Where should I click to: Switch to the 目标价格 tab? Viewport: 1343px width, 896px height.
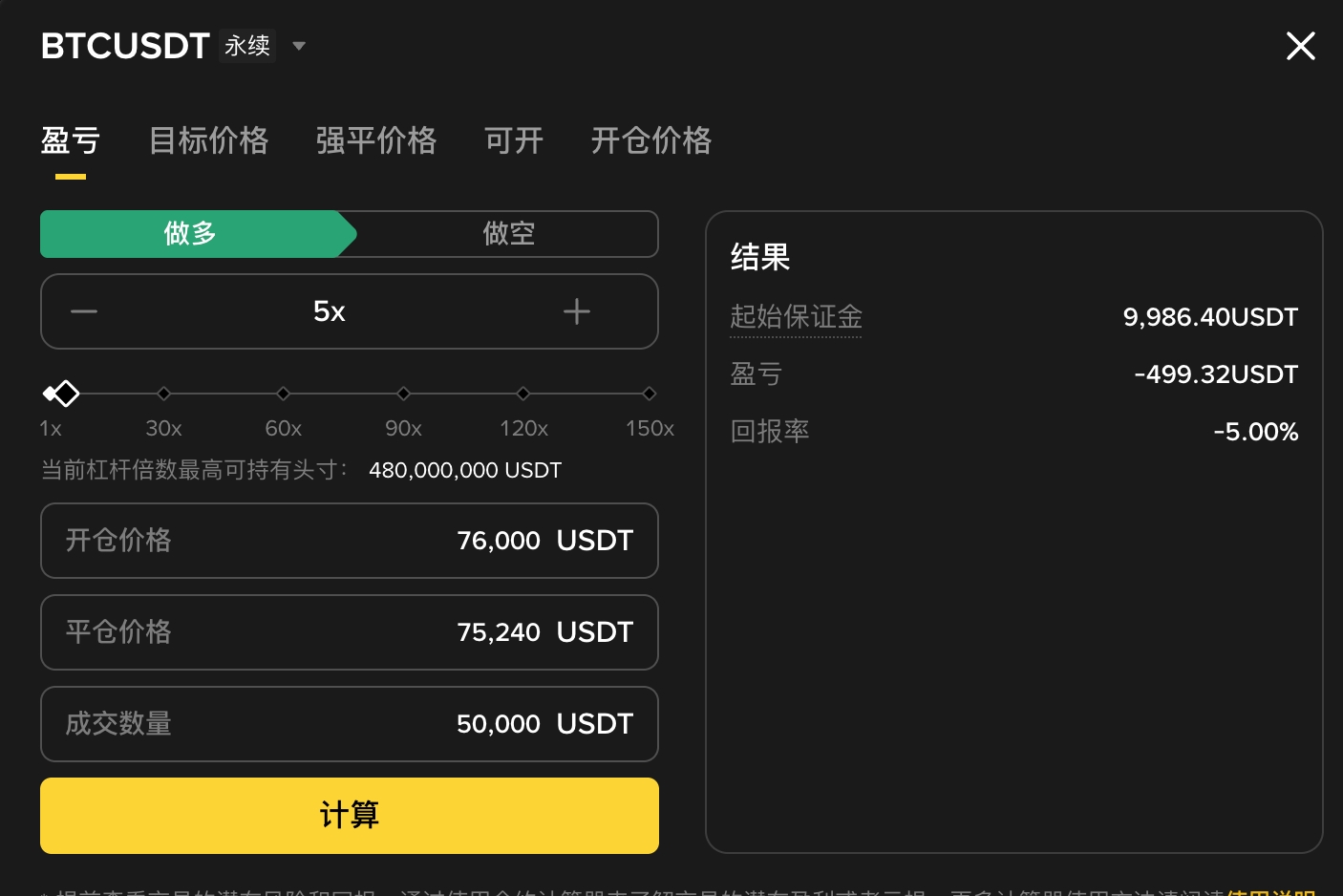click(x=209, y=140)
